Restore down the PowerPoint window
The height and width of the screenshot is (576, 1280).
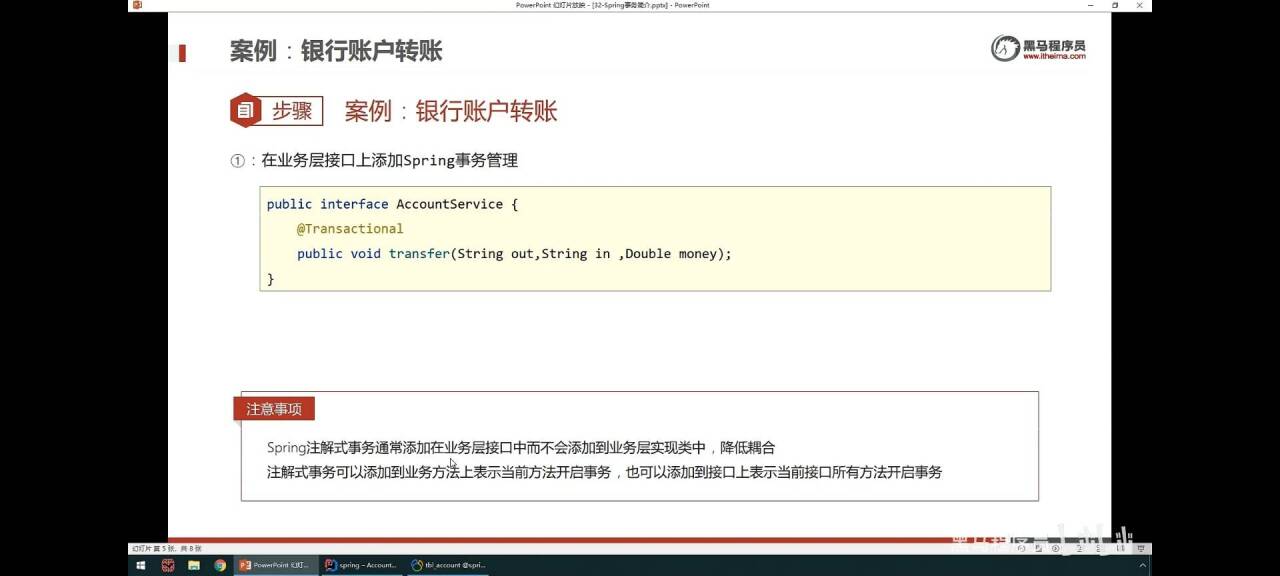(x=1115, y=5)
